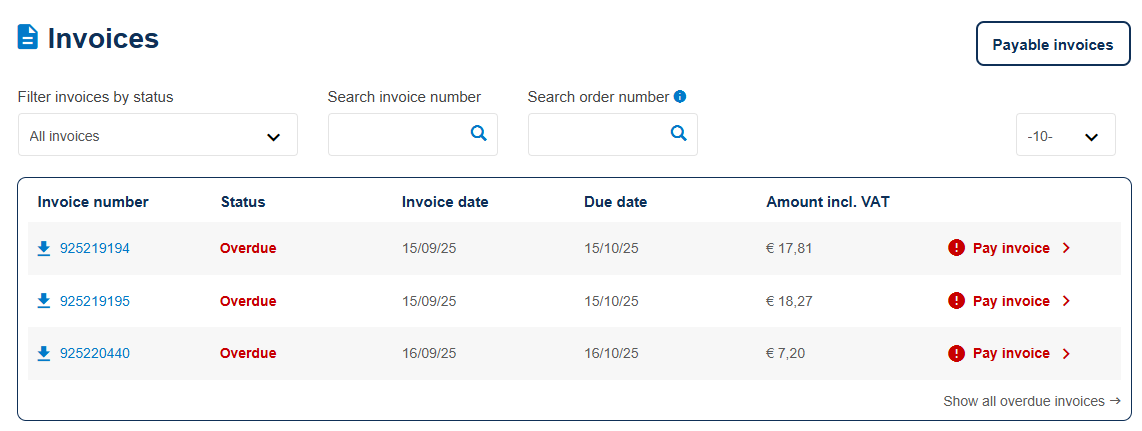This screenshot has width=1142, height=431.
Task: Click red alert icon for invoice 925220440
Action: coord(956,353)
